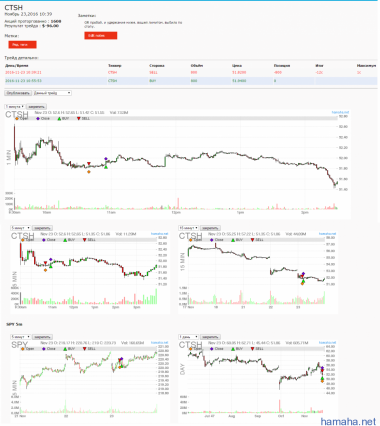Click the Дата/Время column header
The height and width of the screenshot is (426, 380).
coord(17,66)
